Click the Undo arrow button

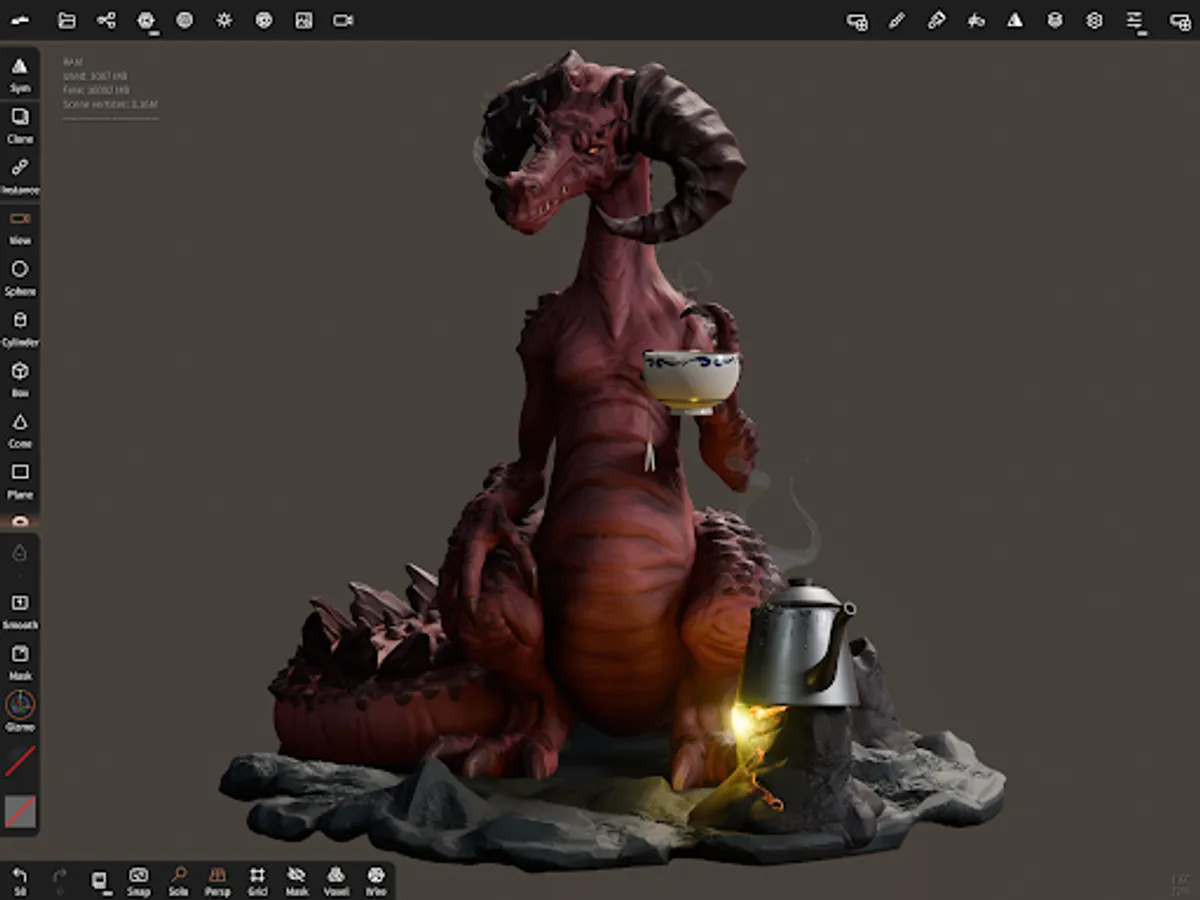pyautogui.click(x=20, y=880)
